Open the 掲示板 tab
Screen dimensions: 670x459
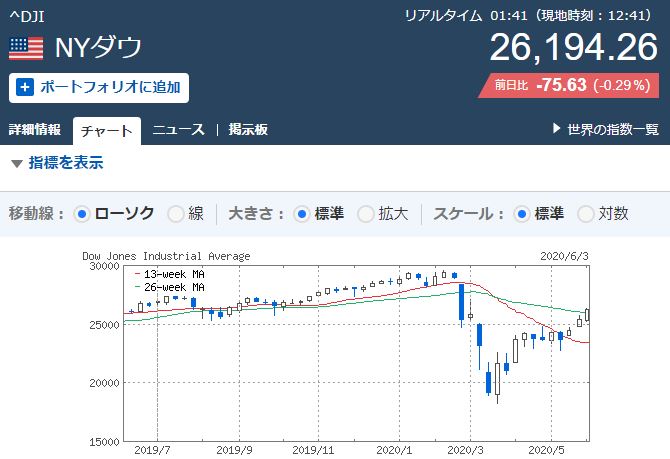point(247,129)
